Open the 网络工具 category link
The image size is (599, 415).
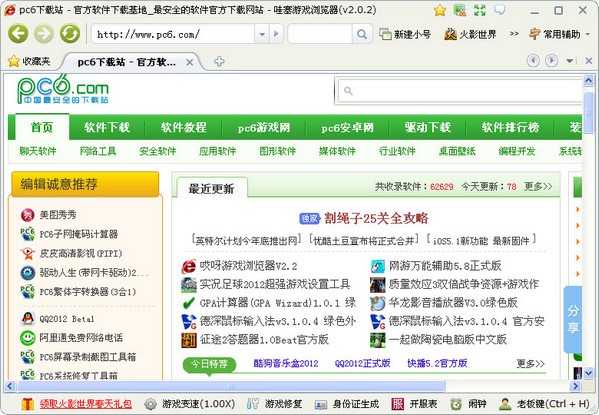[x=98, y=151]
